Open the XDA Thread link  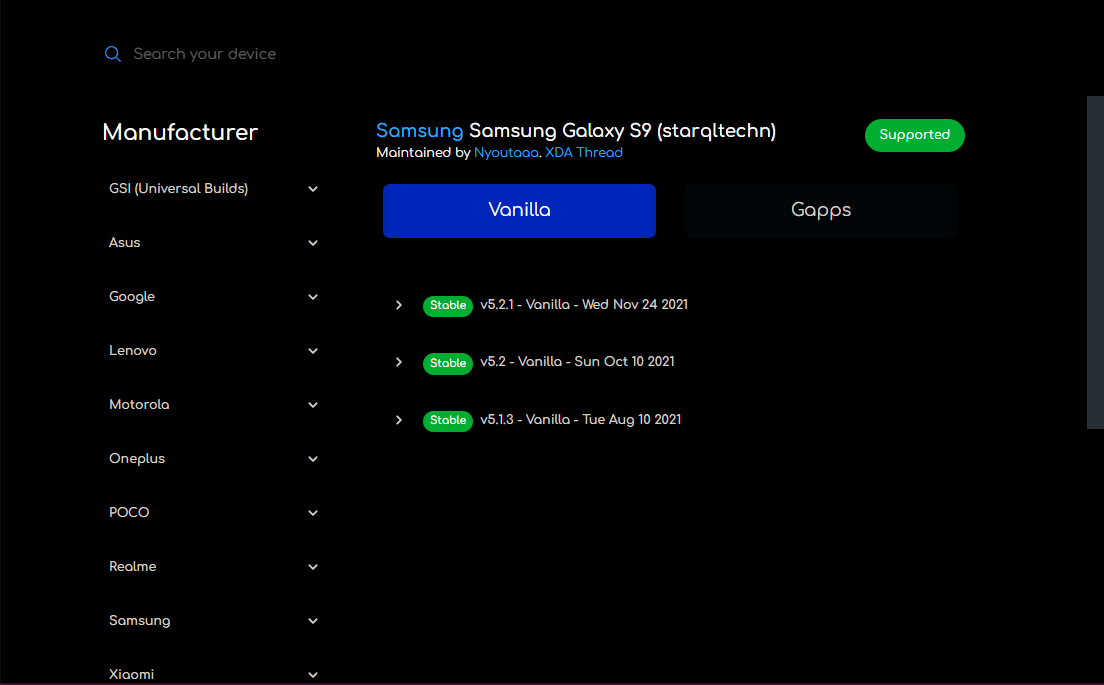click(x=584, y=153)
